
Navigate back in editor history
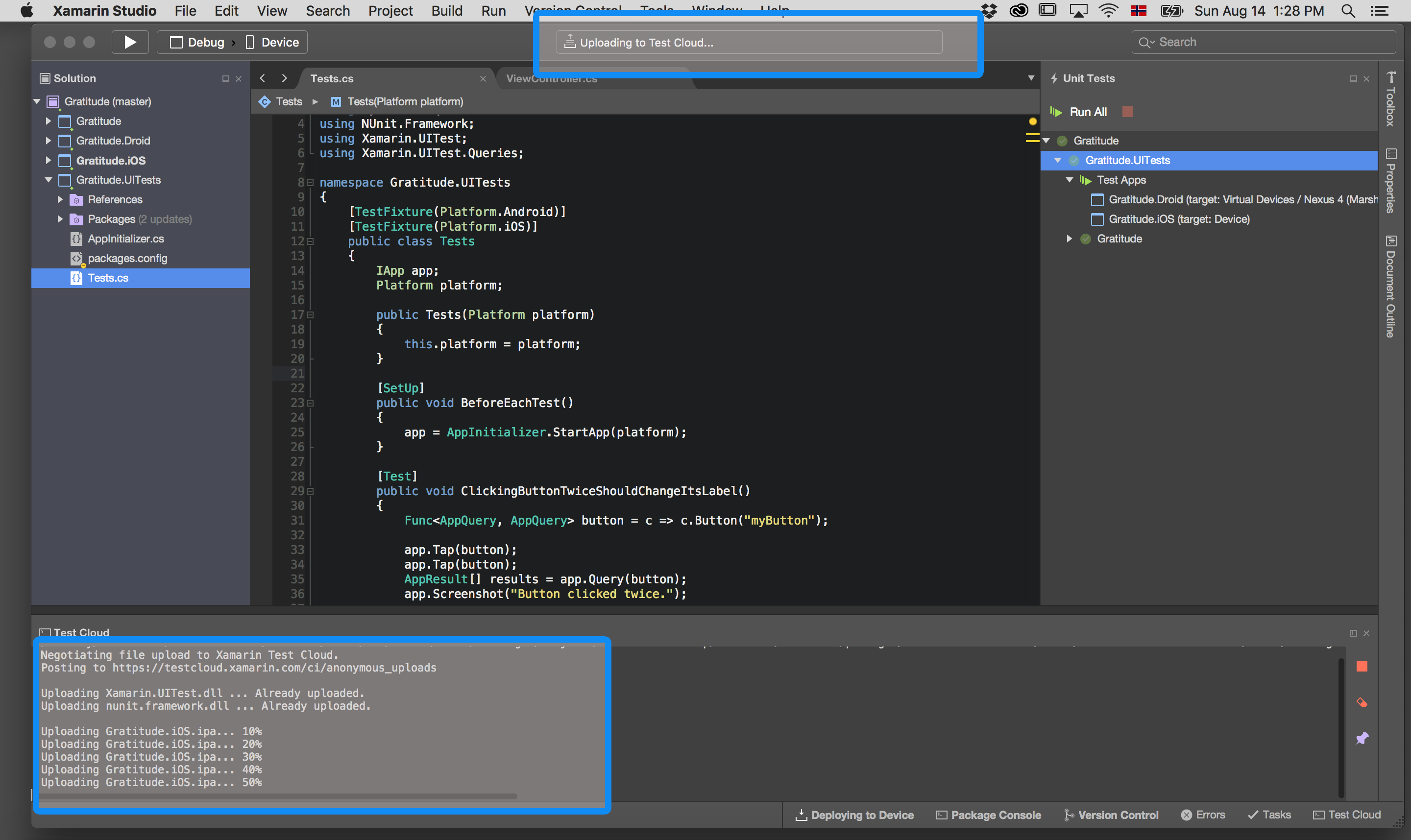click(x=262, y=78)
